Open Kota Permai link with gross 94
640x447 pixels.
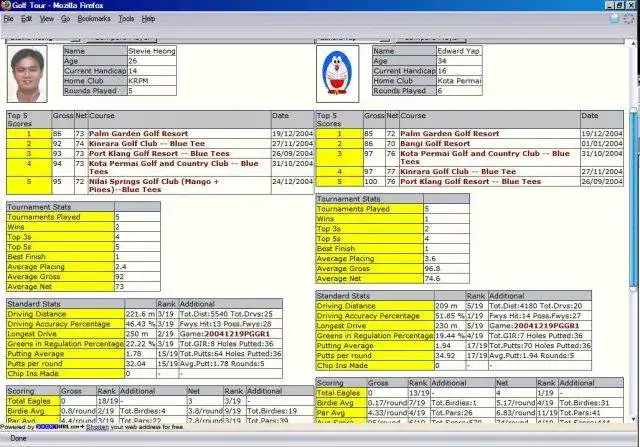[173, 167]
